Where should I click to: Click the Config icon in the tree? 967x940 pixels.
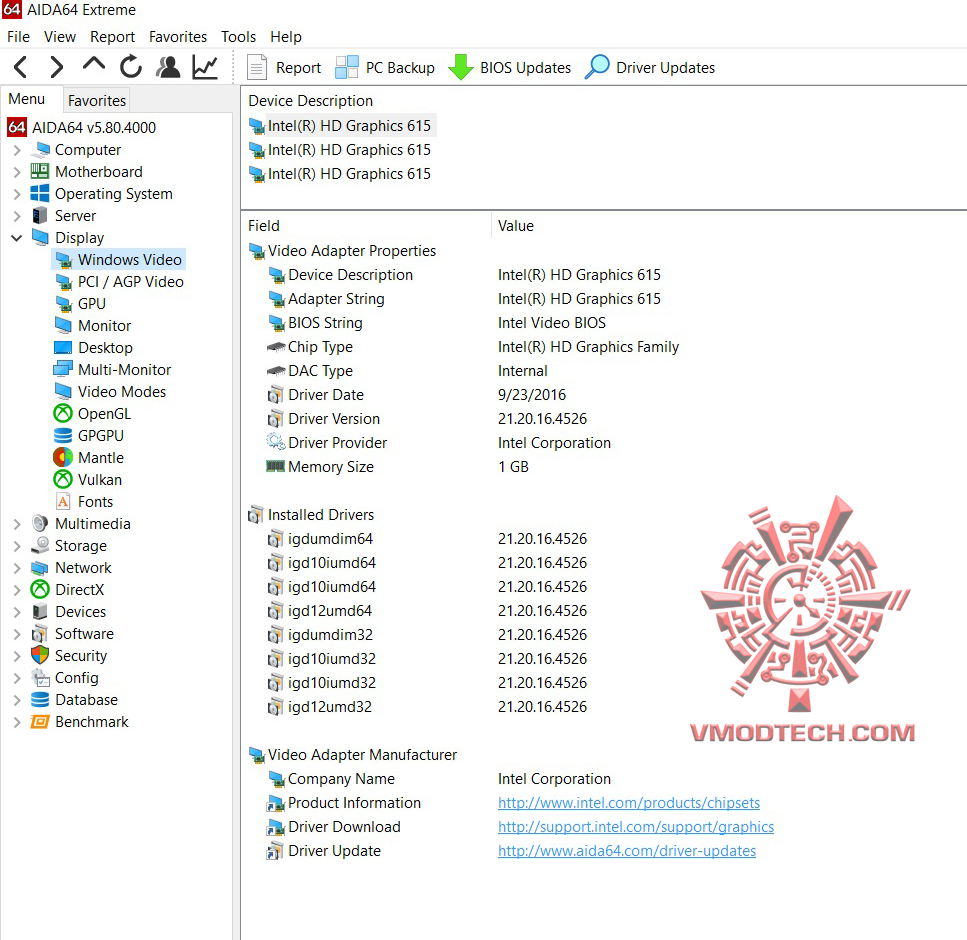40,678
